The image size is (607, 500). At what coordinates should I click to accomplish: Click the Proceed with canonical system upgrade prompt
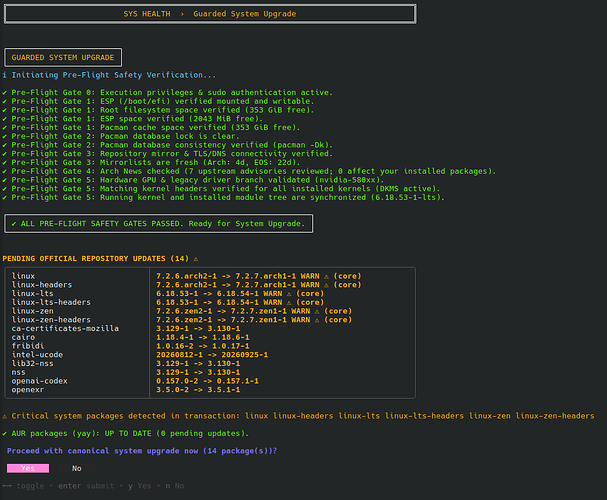[x=142, y=451]
